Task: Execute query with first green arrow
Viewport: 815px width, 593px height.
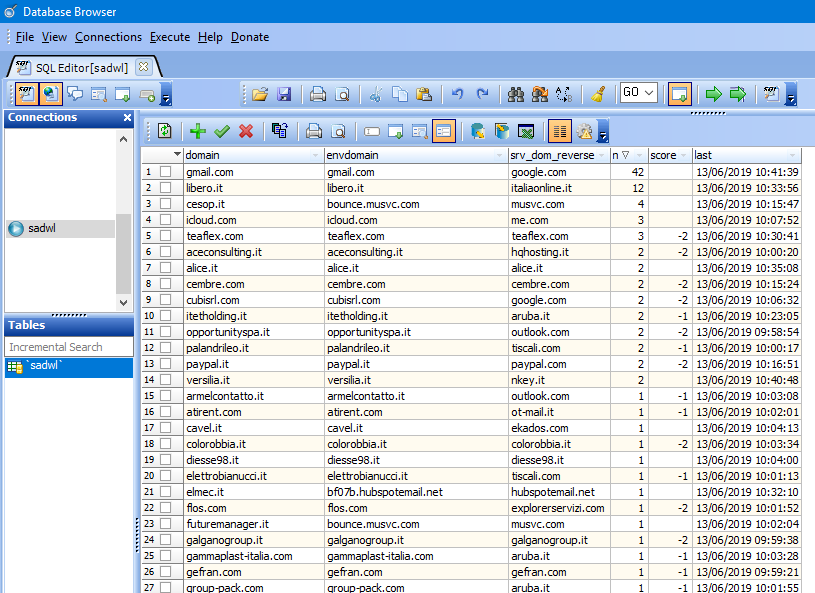Action: click(x=713, y=94)
